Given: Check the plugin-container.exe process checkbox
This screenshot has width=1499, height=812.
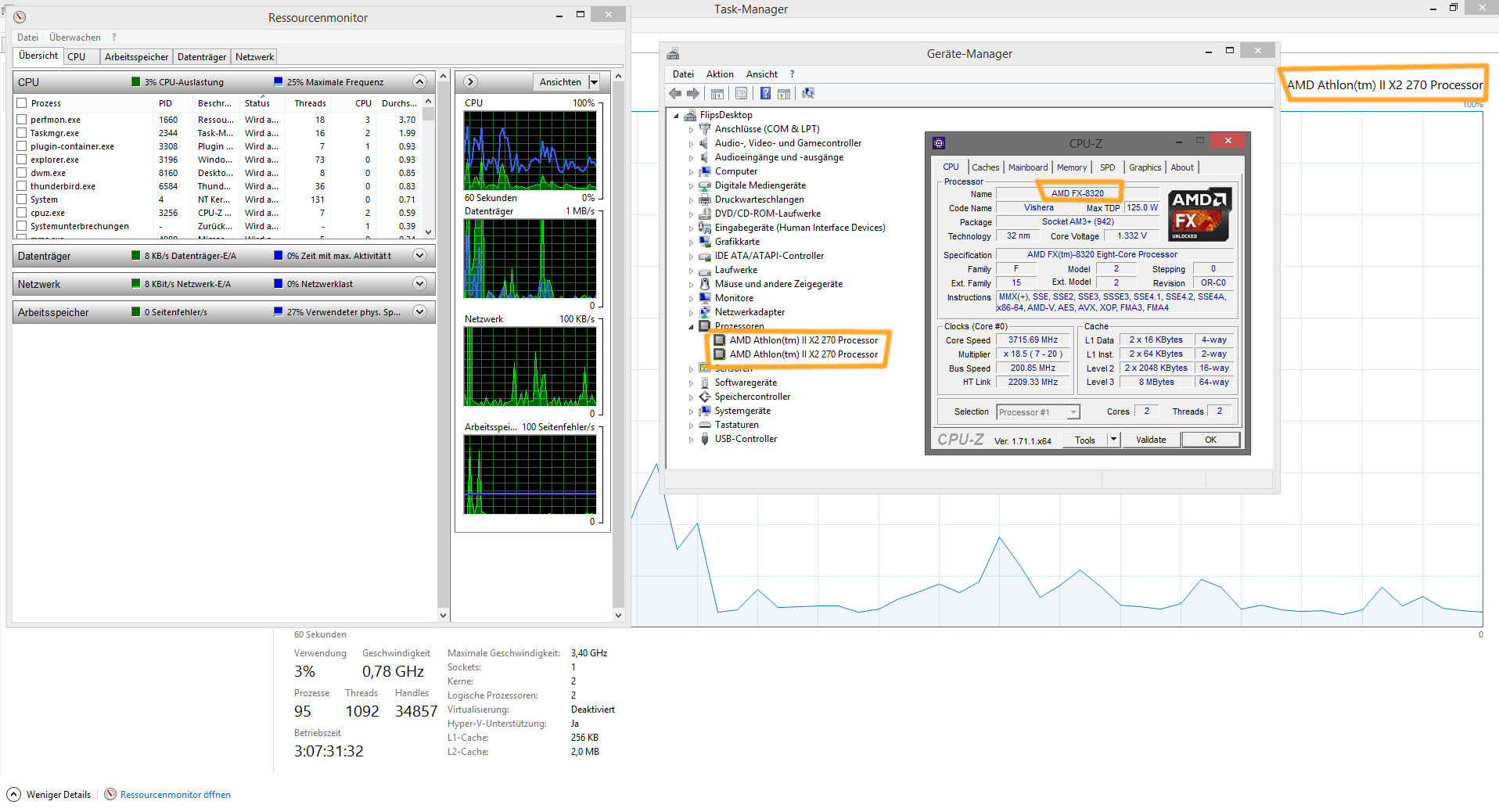Looking at the screenshot, I should 22,146.
